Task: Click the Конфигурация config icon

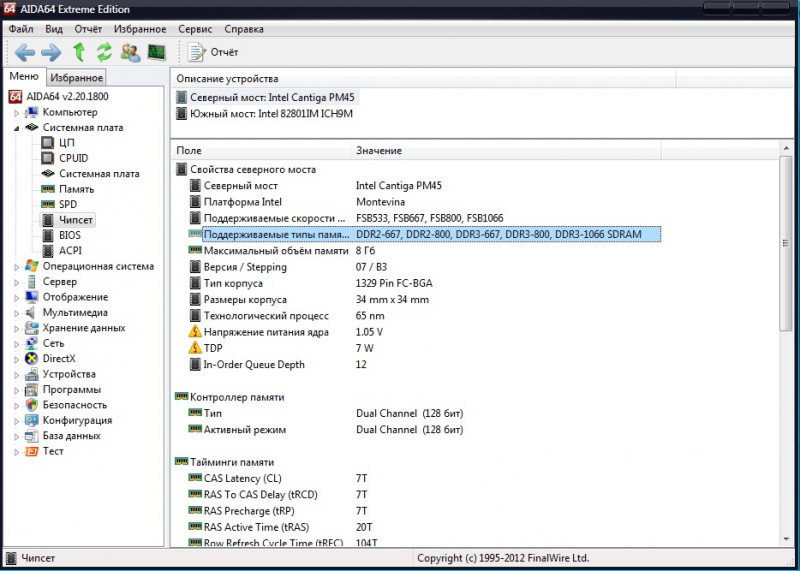Action: (32, 420)
